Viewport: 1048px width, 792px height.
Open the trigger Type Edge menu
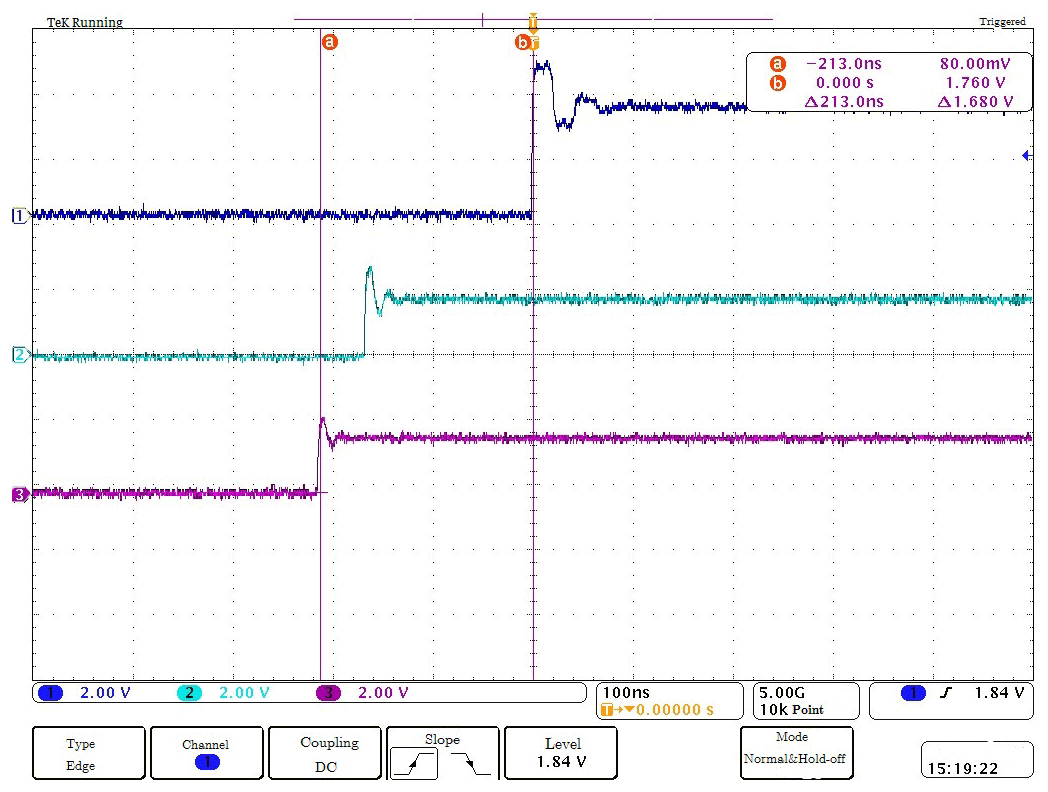[81, 755]
